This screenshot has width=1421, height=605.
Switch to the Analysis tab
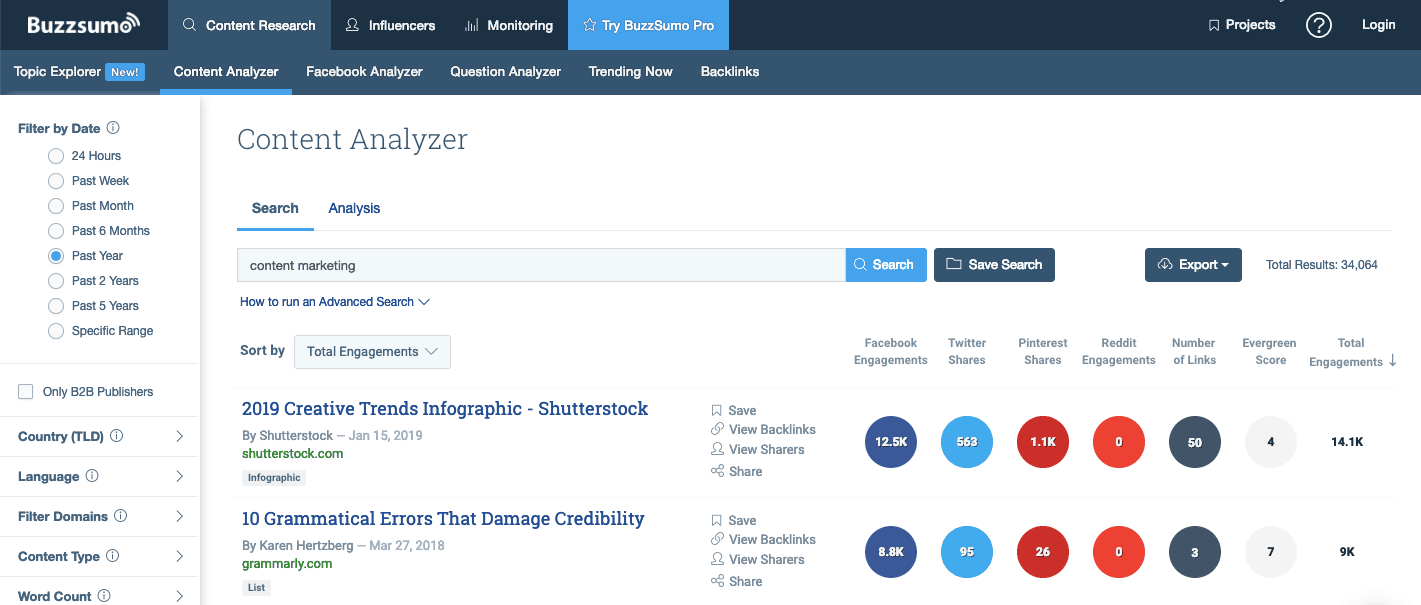354,208
